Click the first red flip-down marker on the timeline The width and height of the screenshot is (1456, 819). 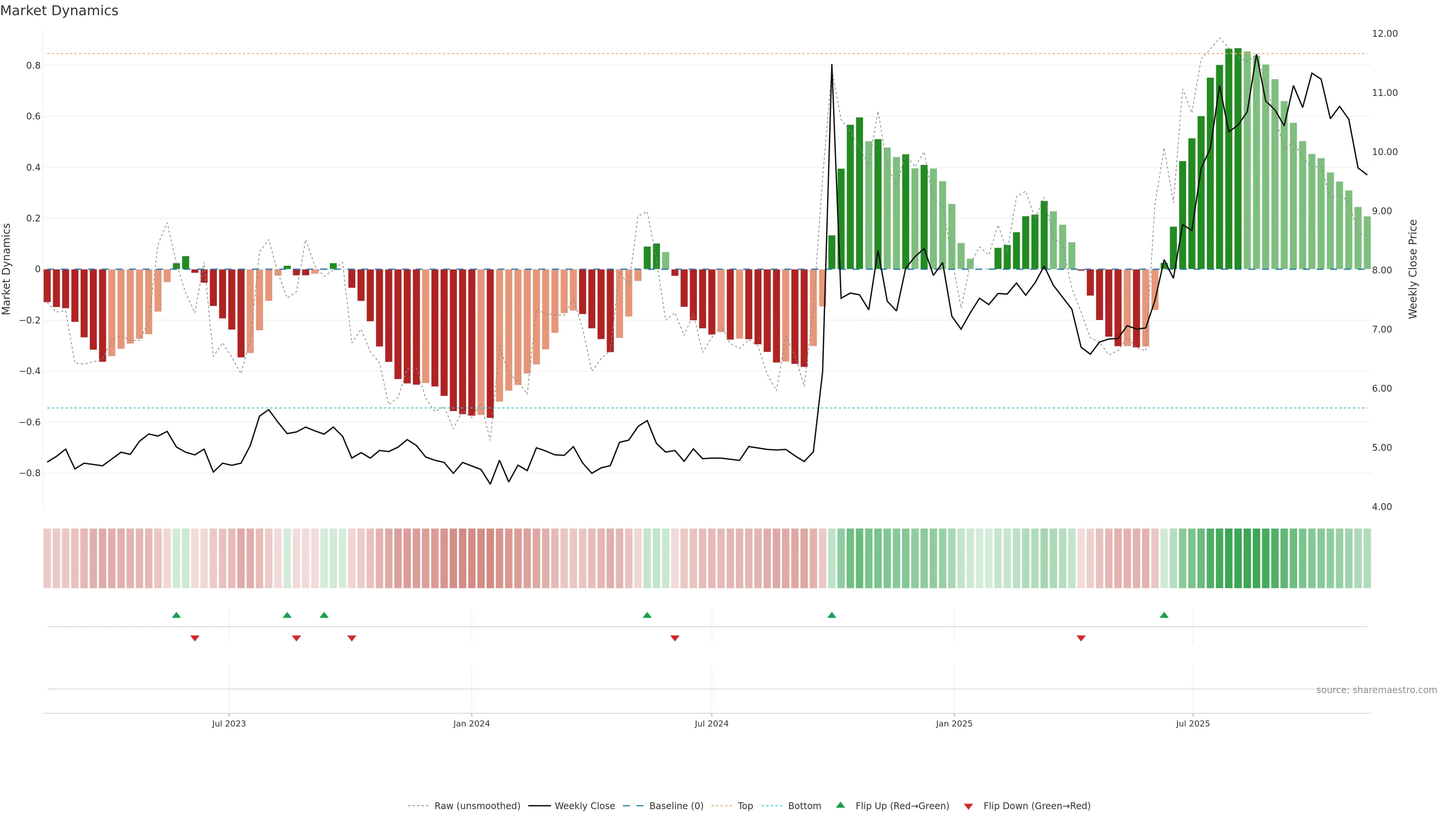pos(195,638)
